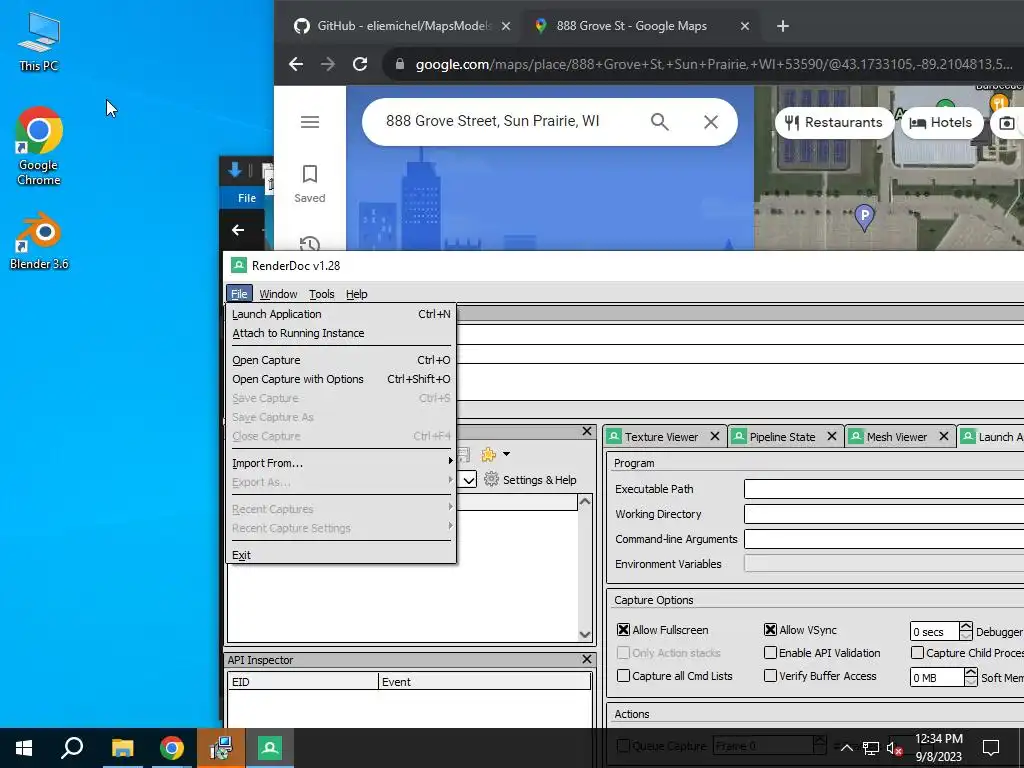Open RenderDoc Tools menu
Screen dimensions: 1024x768
click(x=321, y=294)
